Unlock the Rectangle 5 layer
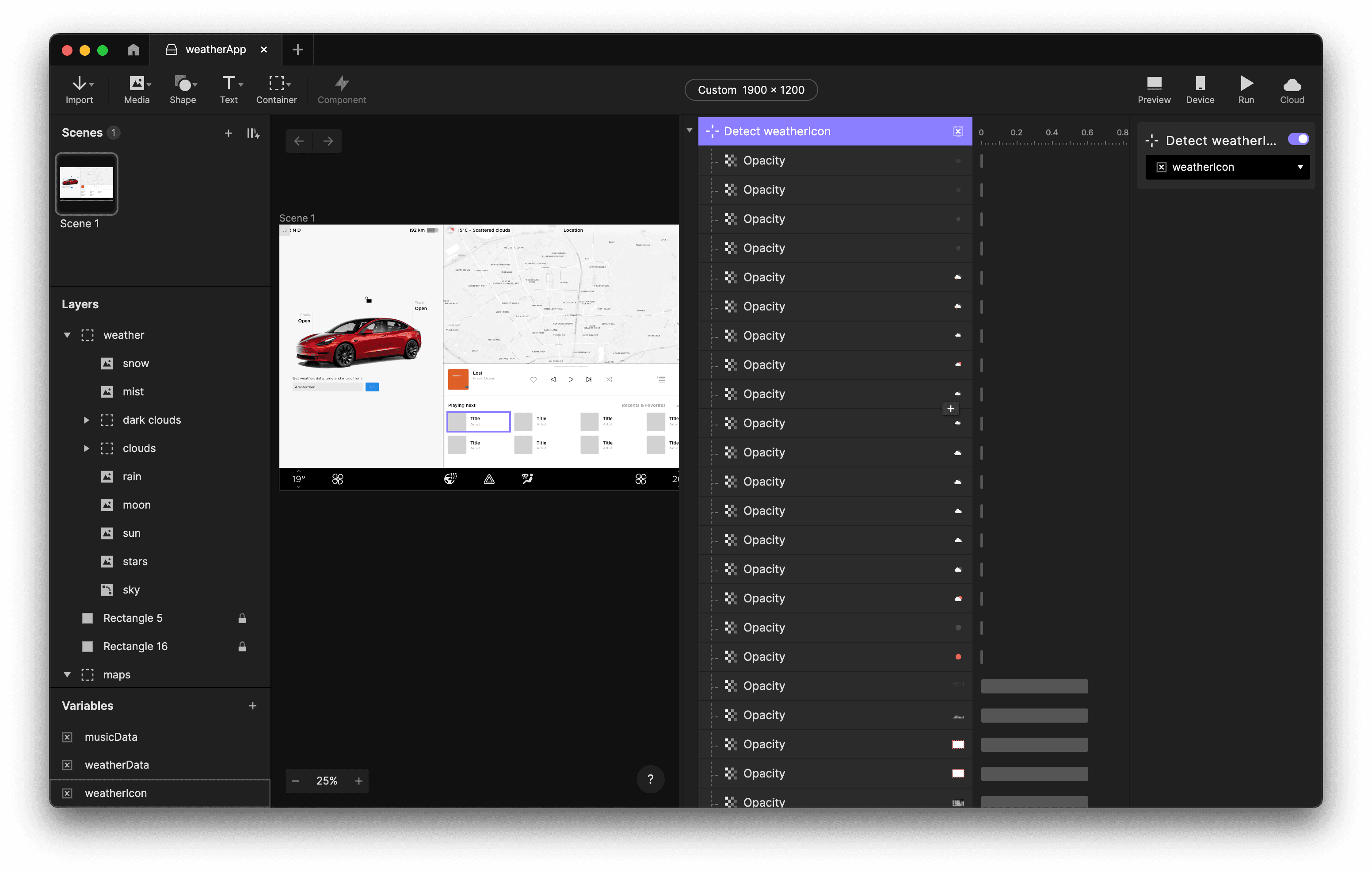The height and width of the screenshot is (873, 1372). 242,617
